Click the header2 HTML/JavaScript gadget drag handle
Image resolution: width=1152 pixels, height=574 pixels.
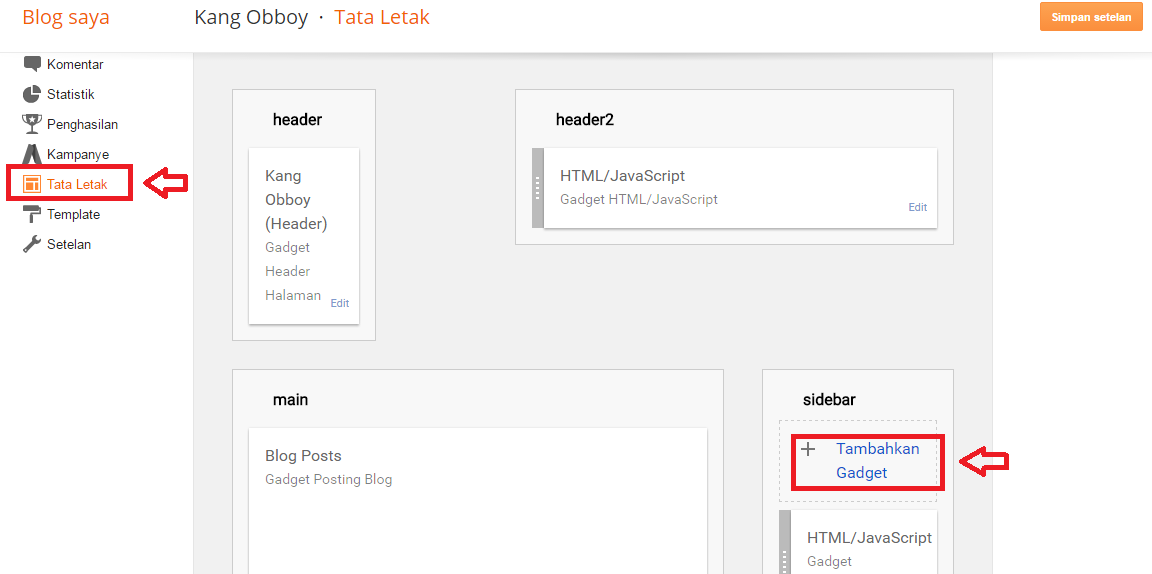538,188
